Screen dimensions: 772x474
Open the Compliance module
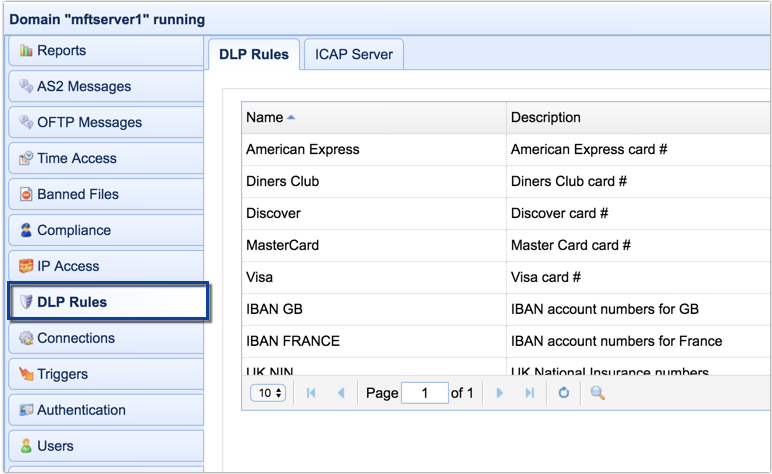tap(106, 230)
